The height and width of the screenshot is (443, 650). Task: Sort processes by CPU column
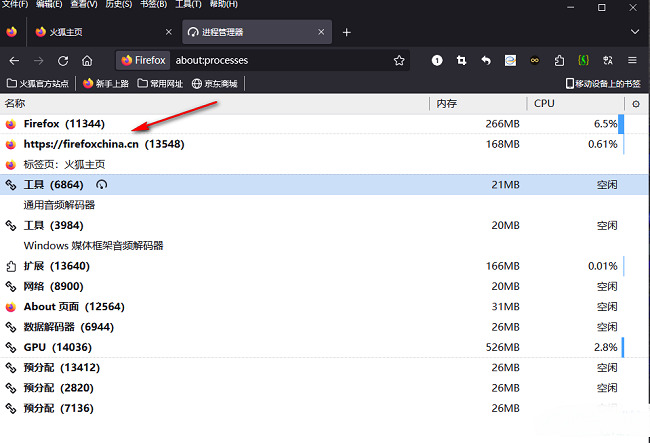pyautogui.click(x=575, y=104)
